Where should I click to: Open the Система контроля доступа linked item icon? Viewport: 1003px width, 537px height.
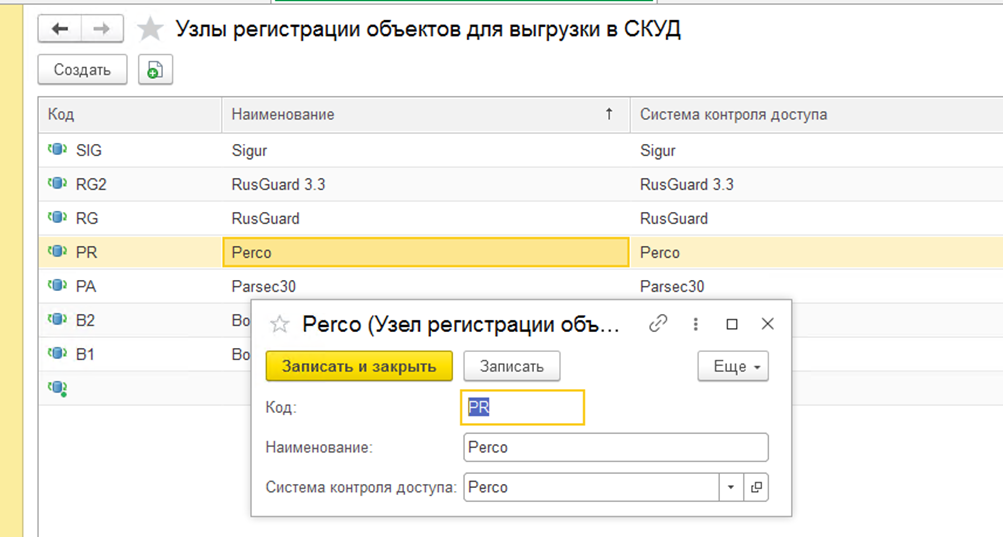[x=756, y=488]
